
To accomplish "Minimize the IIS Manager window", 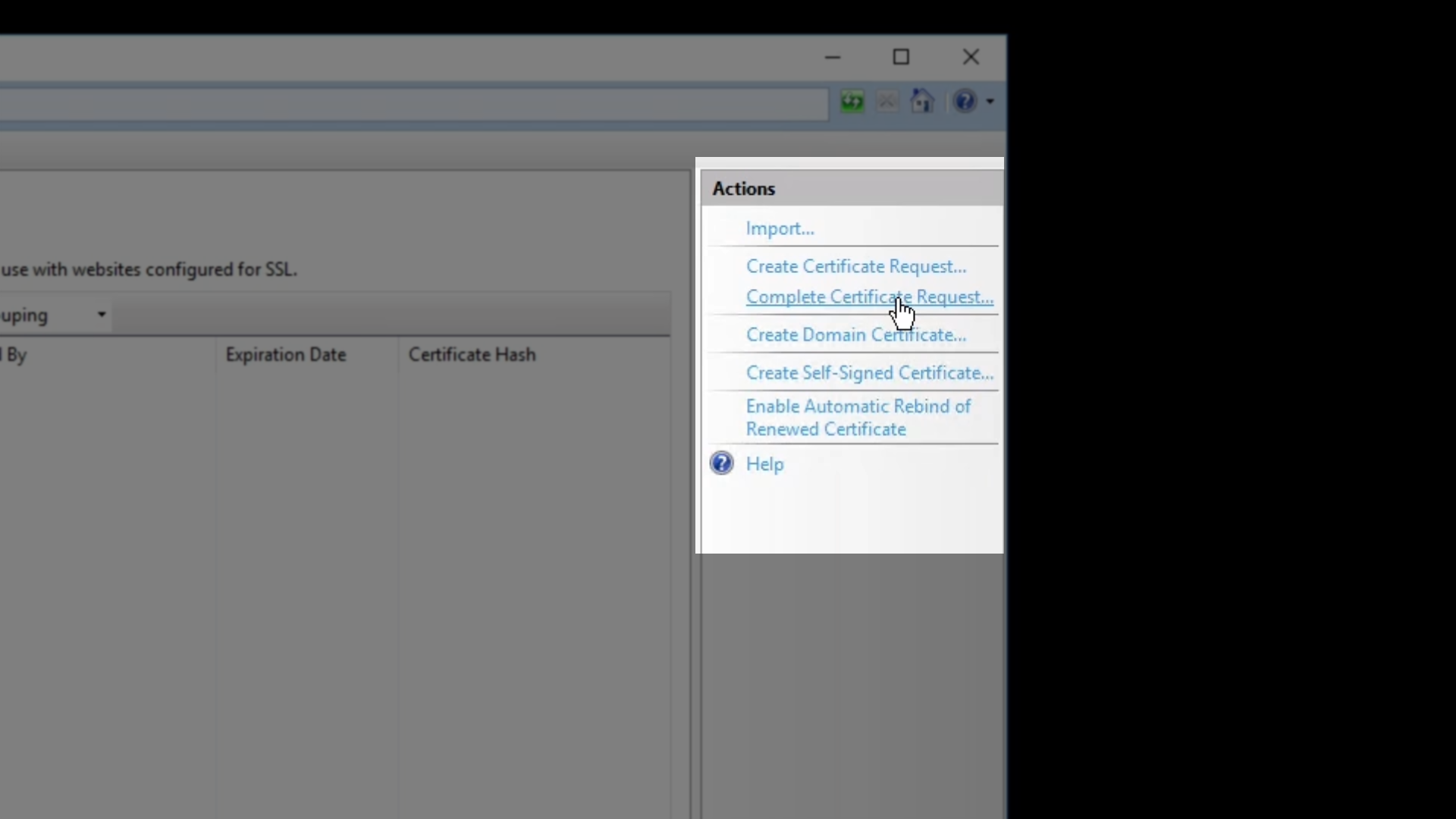I will click(833, 58).
